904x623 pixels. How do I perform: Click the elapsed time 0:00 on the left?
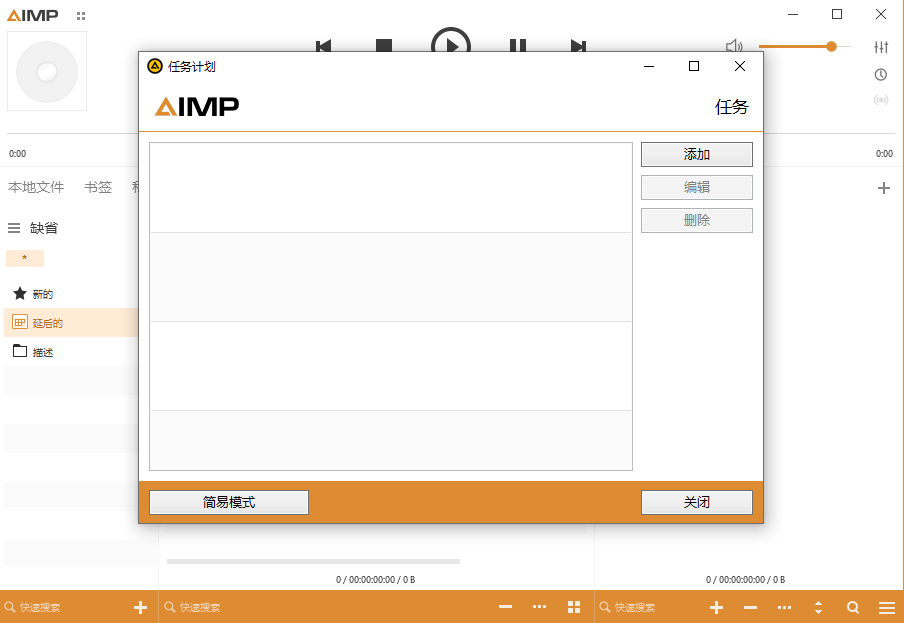point(17,153)
